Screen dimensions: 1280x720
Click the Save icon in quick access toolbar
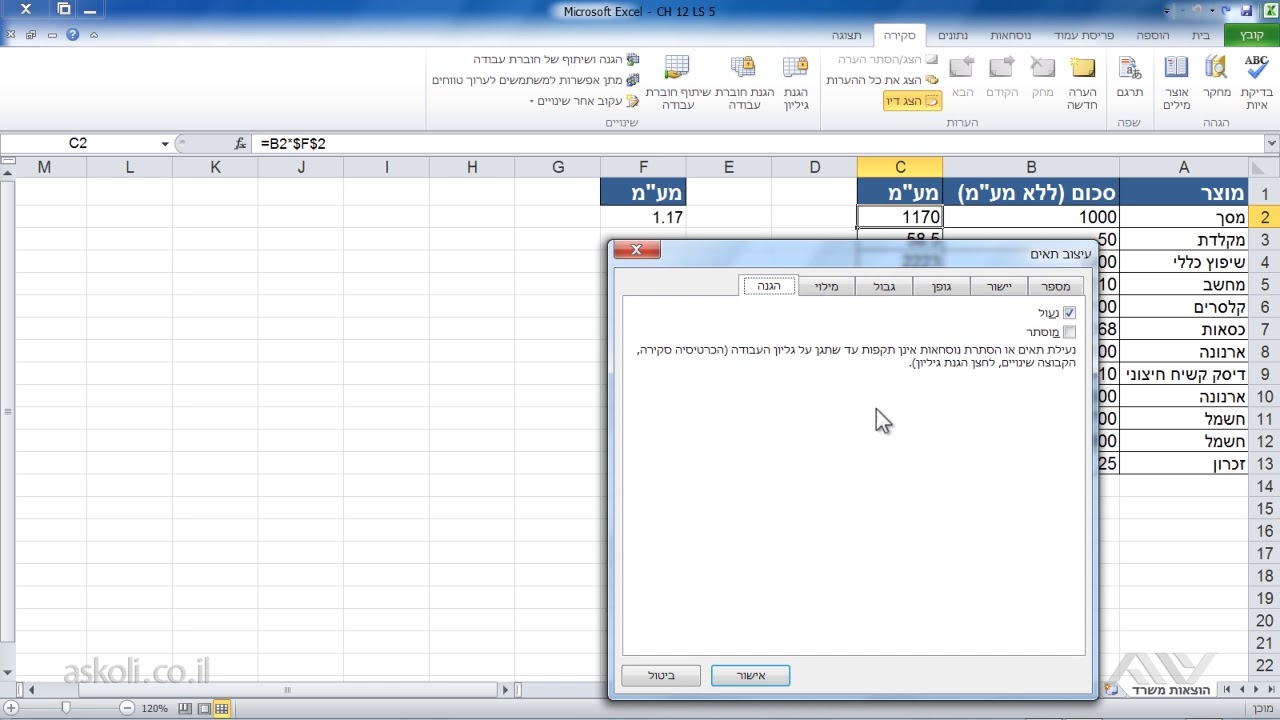coord(1246,11)
